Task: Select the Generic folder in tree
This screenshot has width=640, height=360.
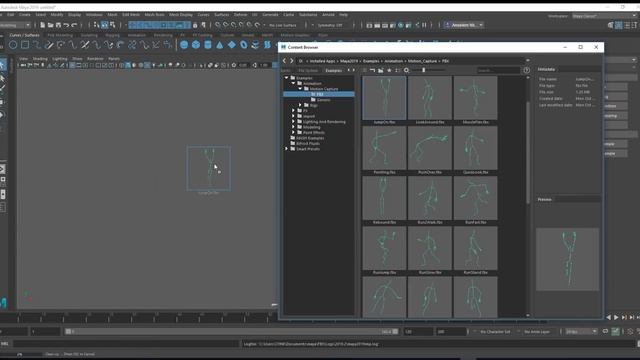Action: [x=323, y=100]
